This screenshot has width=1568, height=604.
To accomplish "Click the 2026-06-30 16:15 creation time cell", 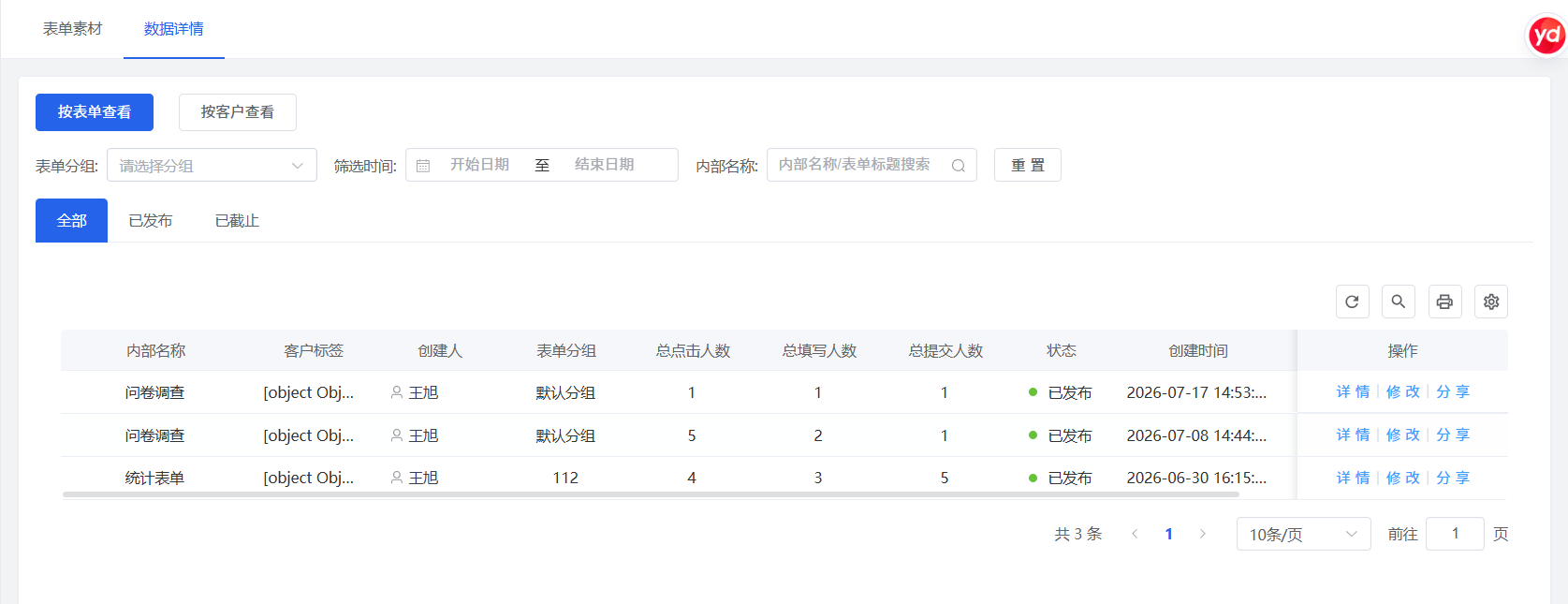I will [1196, 478].
